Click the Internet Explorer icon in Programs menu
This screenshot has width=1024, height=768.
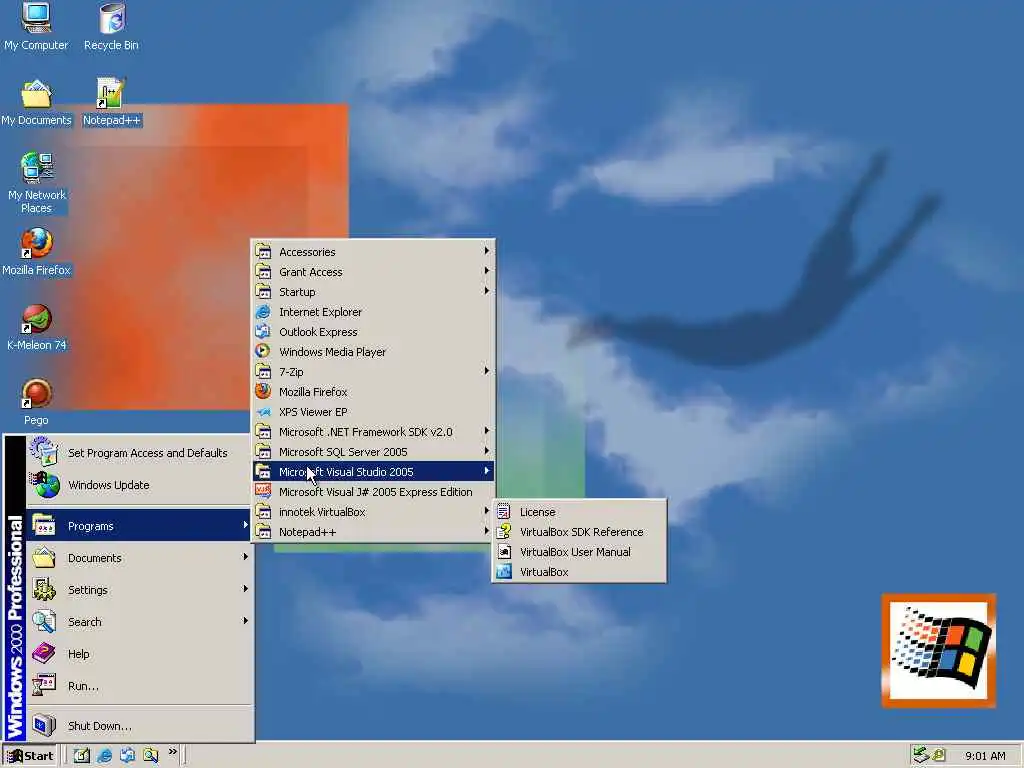pos(263,312)
